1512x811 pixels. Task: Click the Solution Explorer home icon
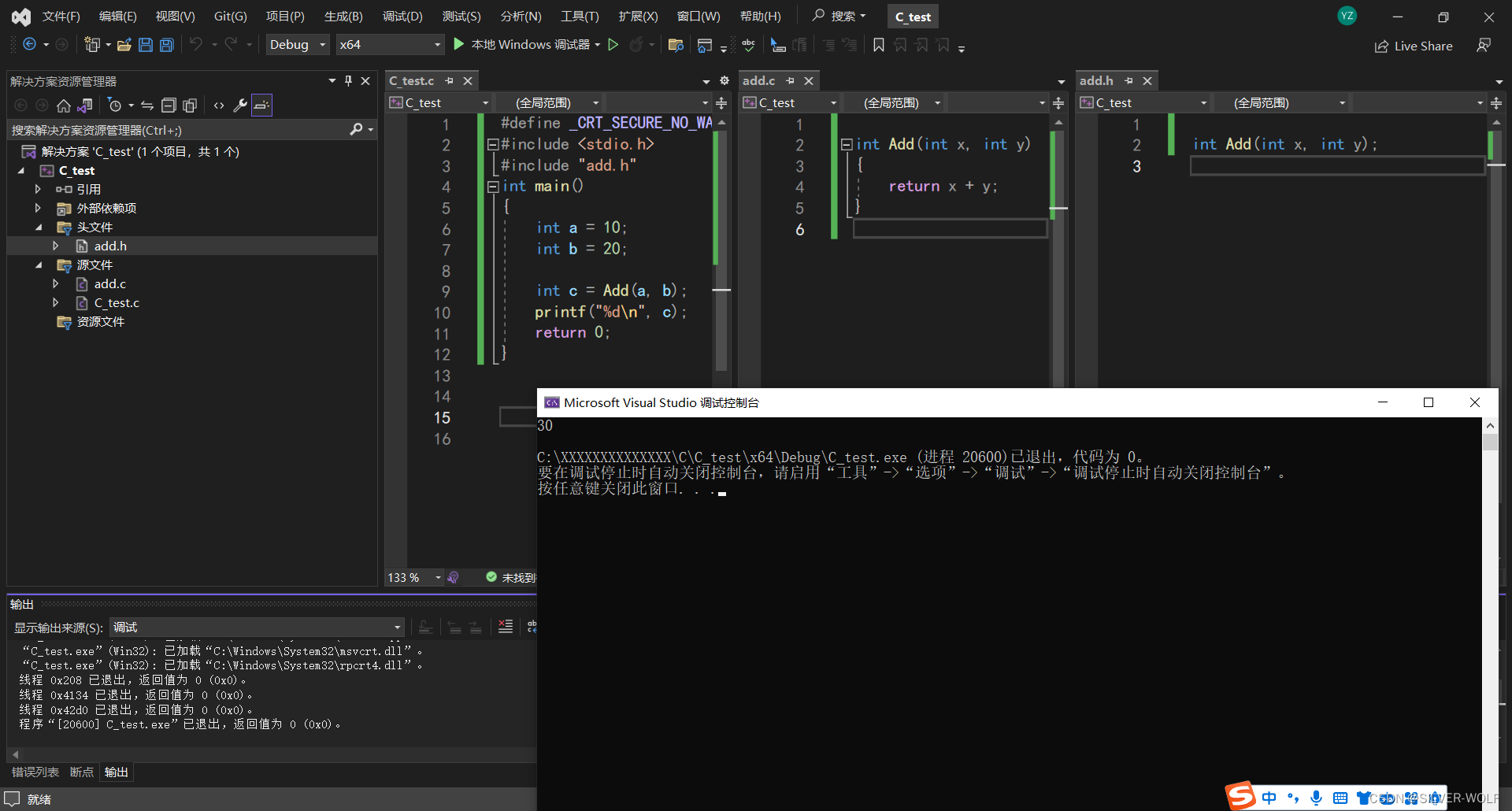[64, 106]
